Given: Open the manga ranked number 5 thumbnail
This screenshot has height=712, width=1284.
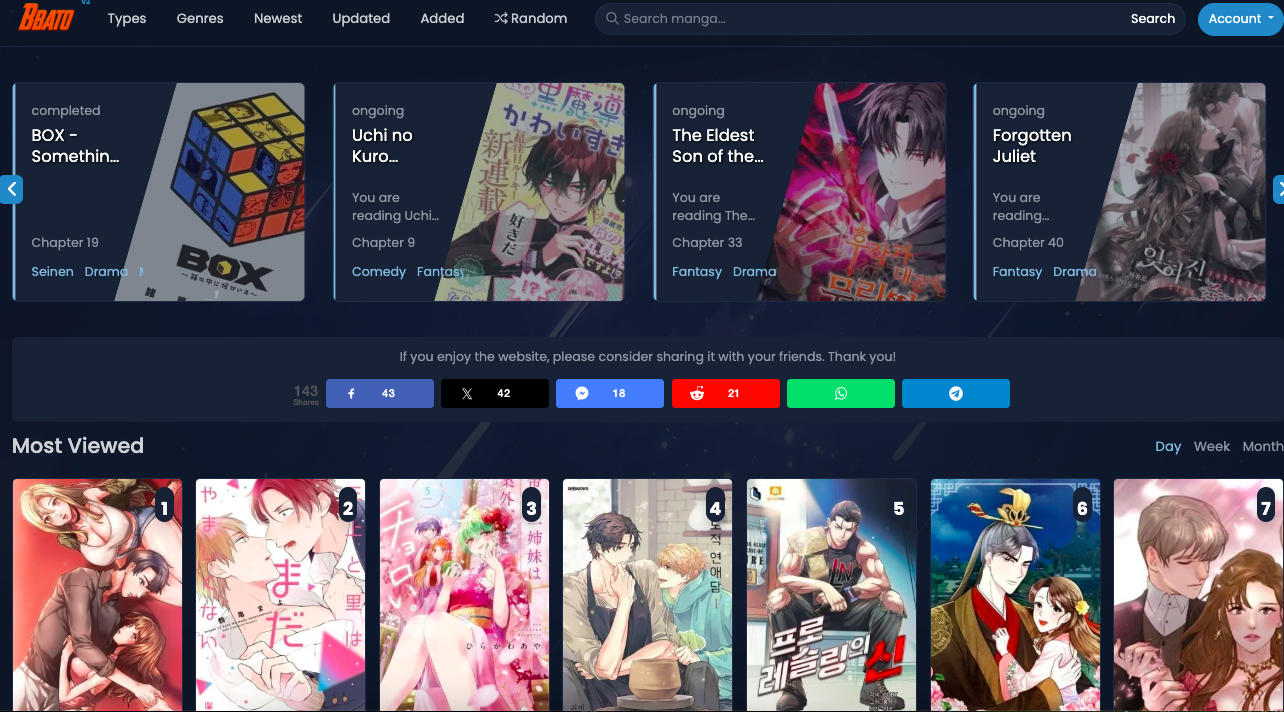Looking at the screenshot, I should coord(831,595).
